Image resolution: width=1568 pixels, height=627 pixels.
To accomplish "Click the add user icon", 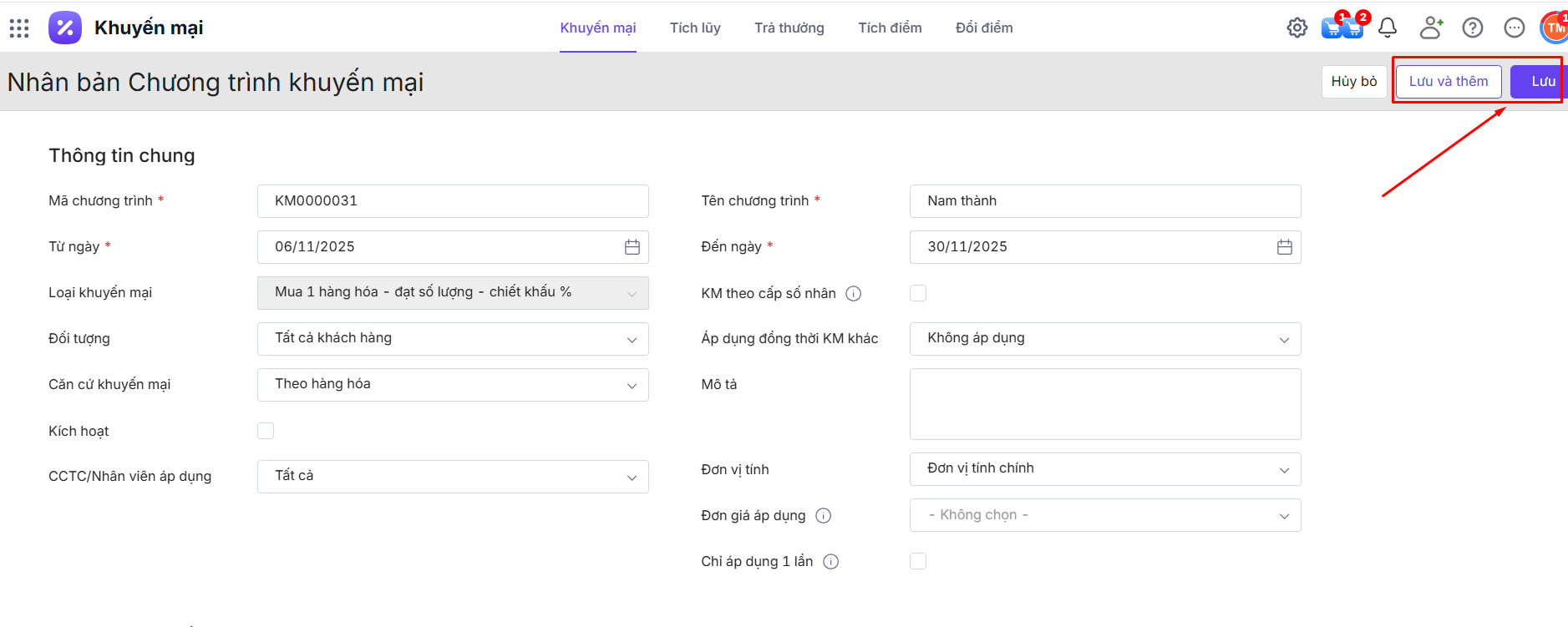I will click(1431, 28).
